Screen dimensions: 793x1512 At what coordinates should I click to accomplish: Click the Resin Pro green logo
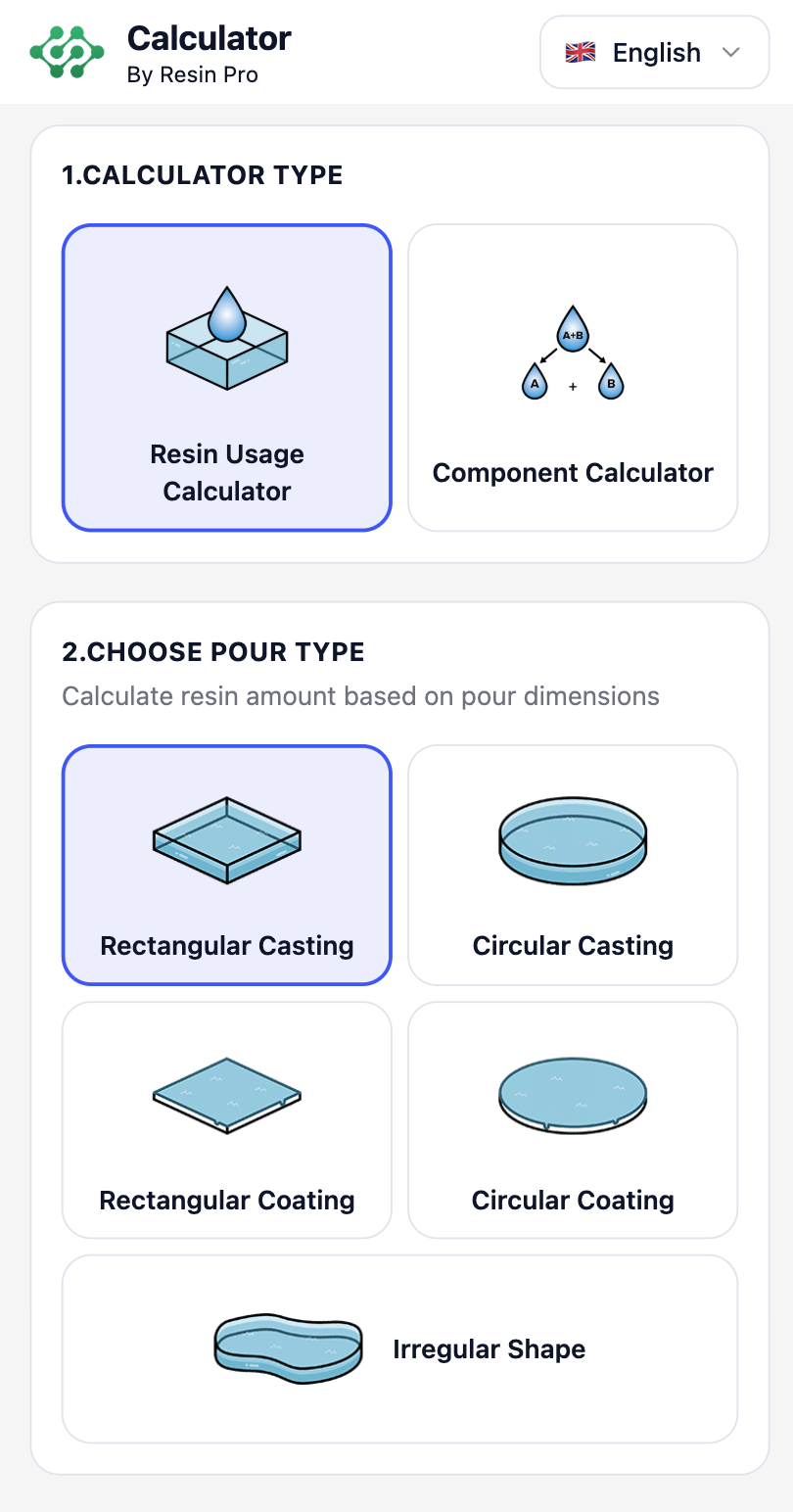(67, 52)
